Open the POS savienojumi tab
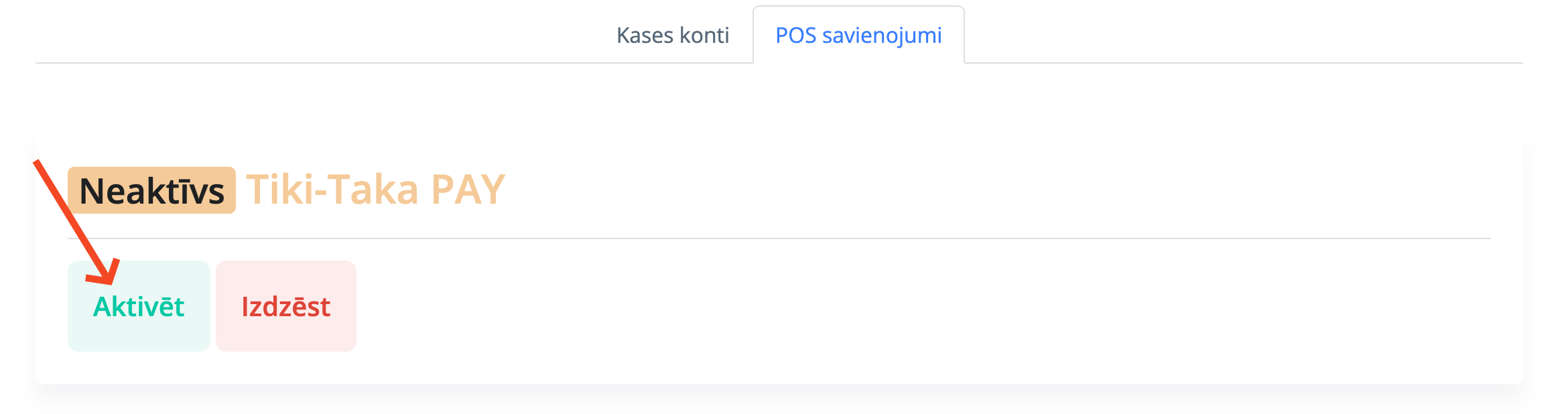The height and width of the screenshot is (414, 1568). (858, 35)
